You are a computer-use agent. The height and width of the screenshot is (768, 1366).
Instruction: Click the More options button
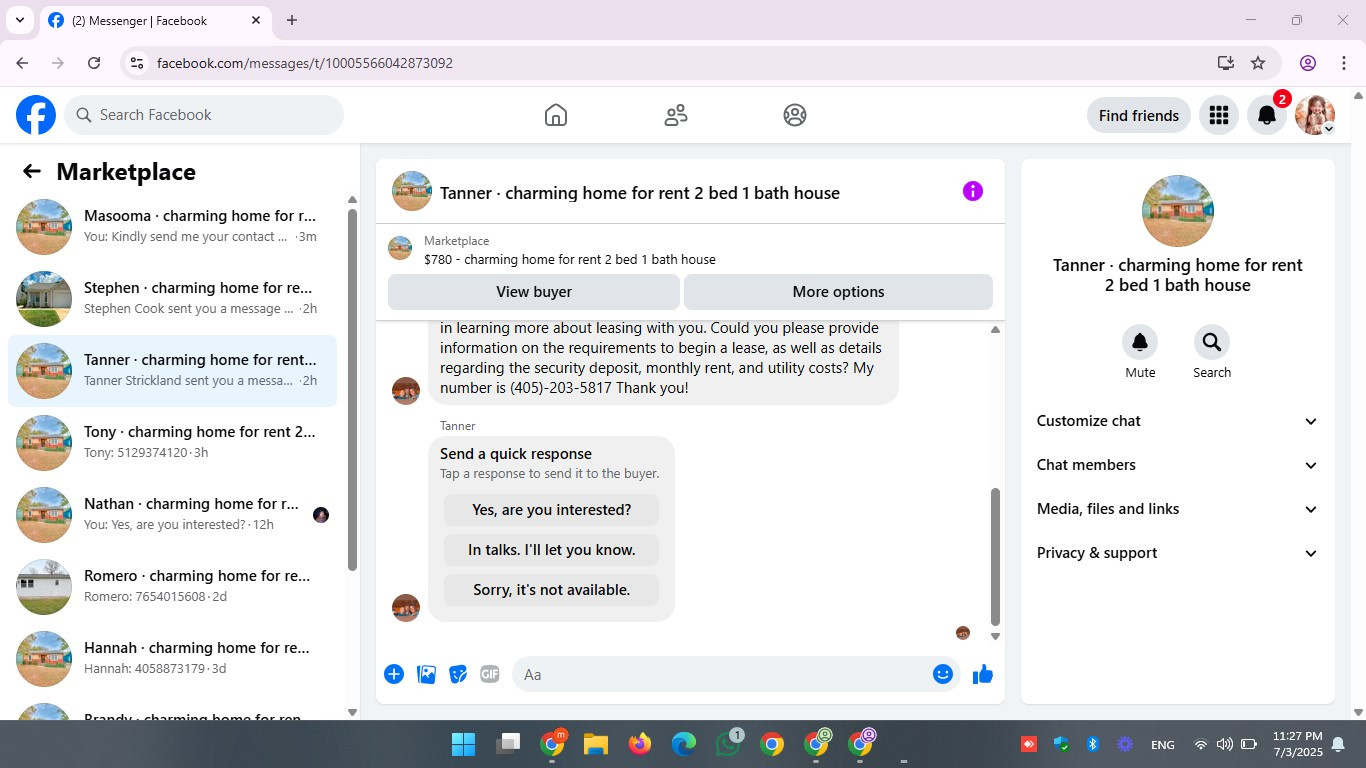click(x=838, y=292)
